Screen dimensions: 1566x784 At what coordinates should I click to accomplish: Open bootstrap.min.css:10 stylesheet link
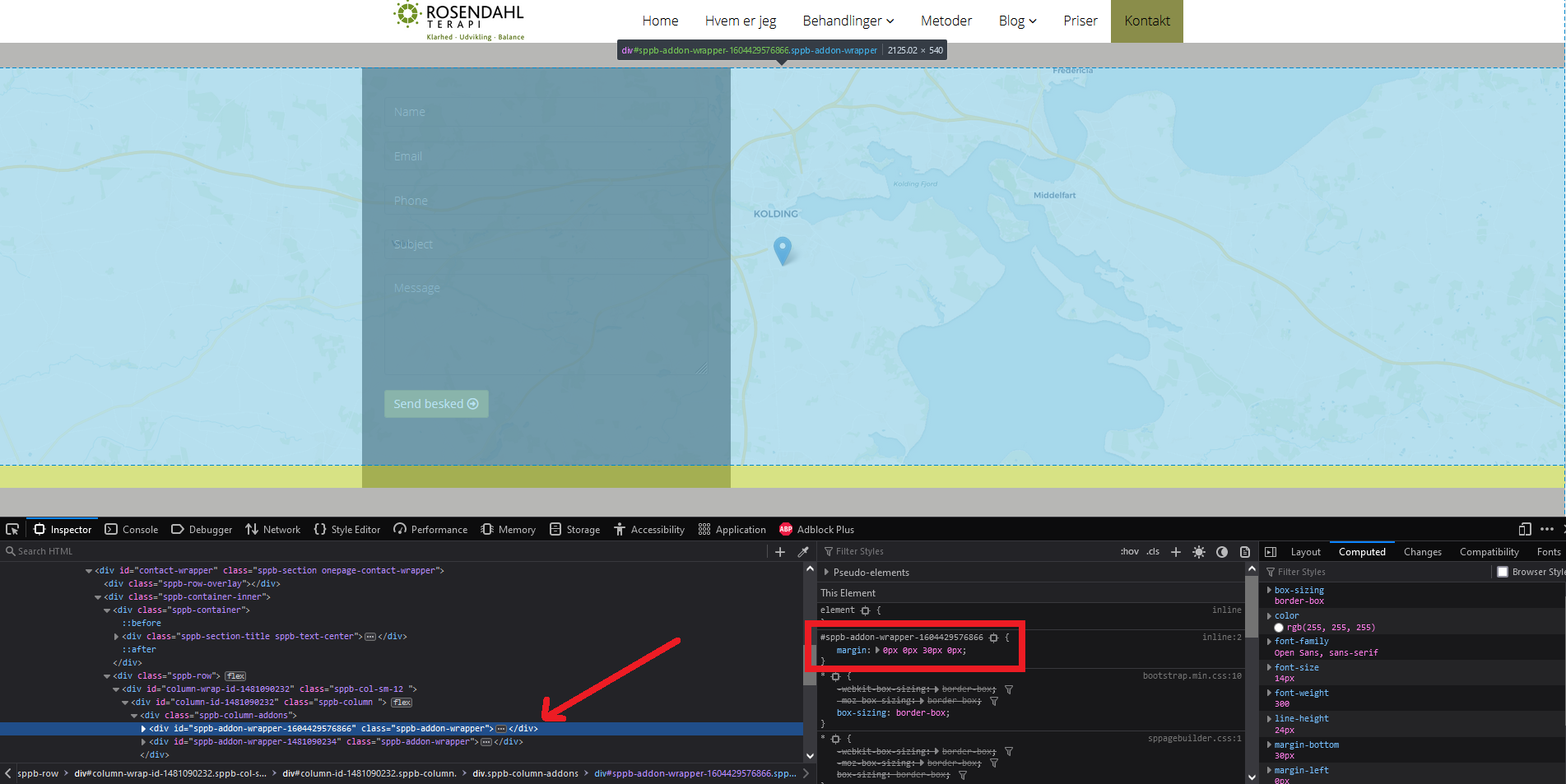[1191, 675]
